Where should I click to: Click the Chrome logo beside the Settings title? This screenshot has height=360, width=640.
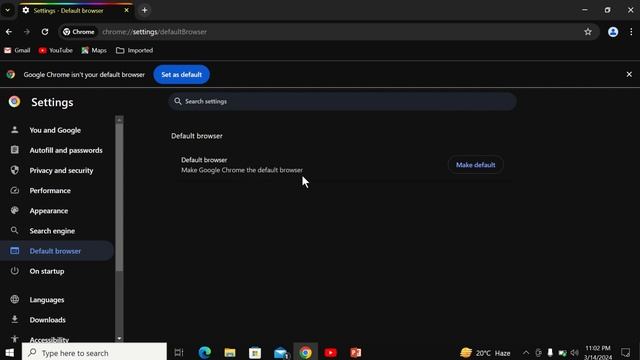[x=15, y=102]
